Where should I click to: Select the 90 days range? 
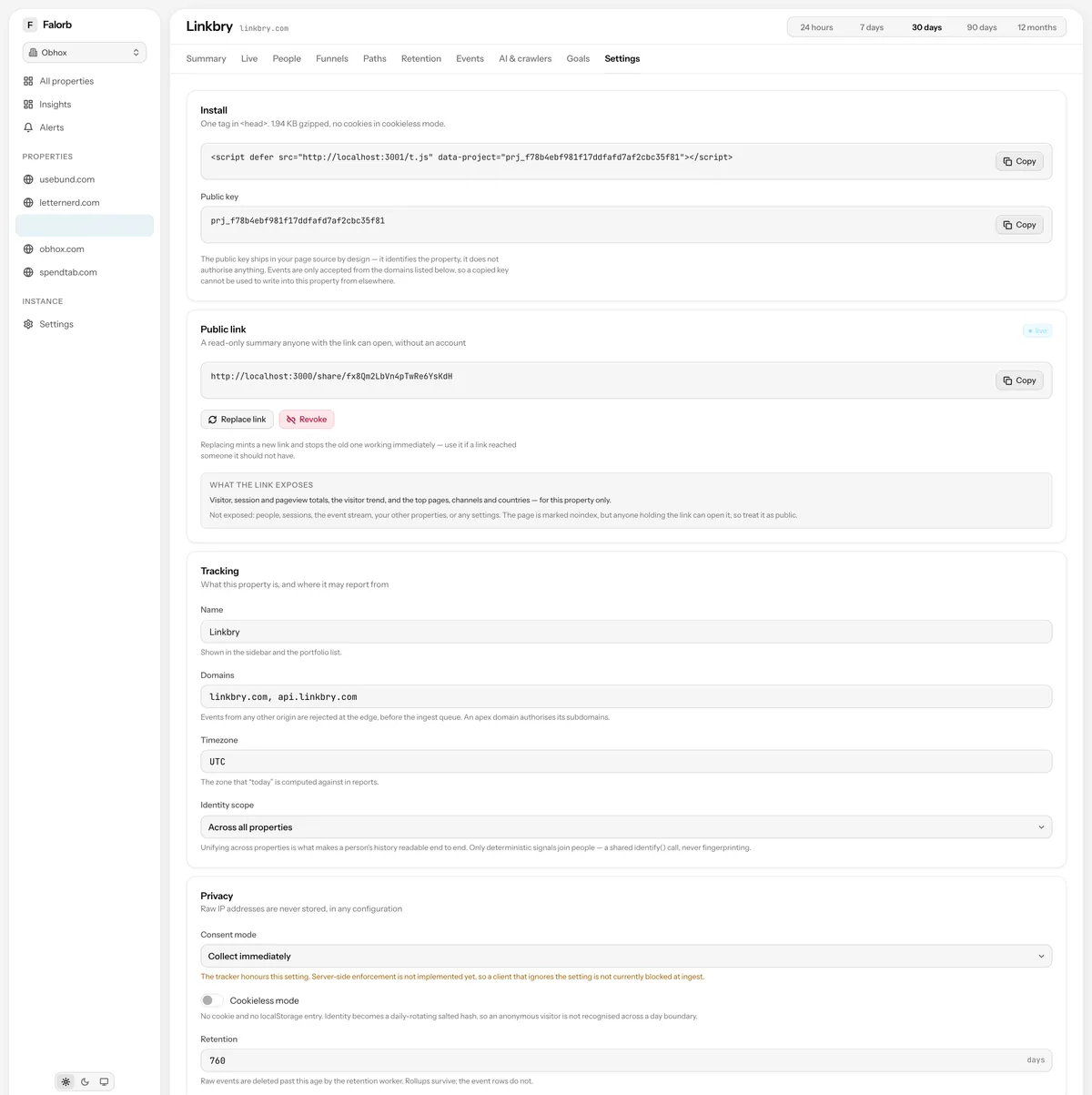click(982, 27)
